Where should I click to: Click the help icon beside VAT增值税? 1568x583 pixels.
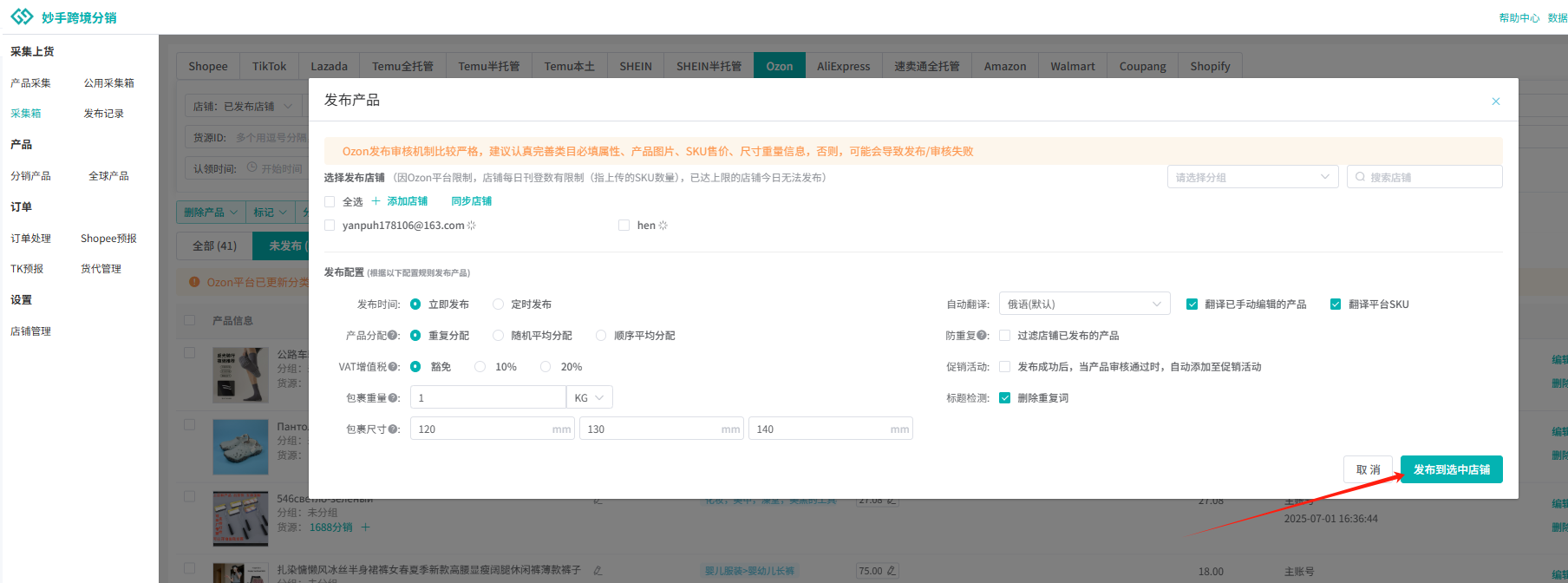[394, 367]
